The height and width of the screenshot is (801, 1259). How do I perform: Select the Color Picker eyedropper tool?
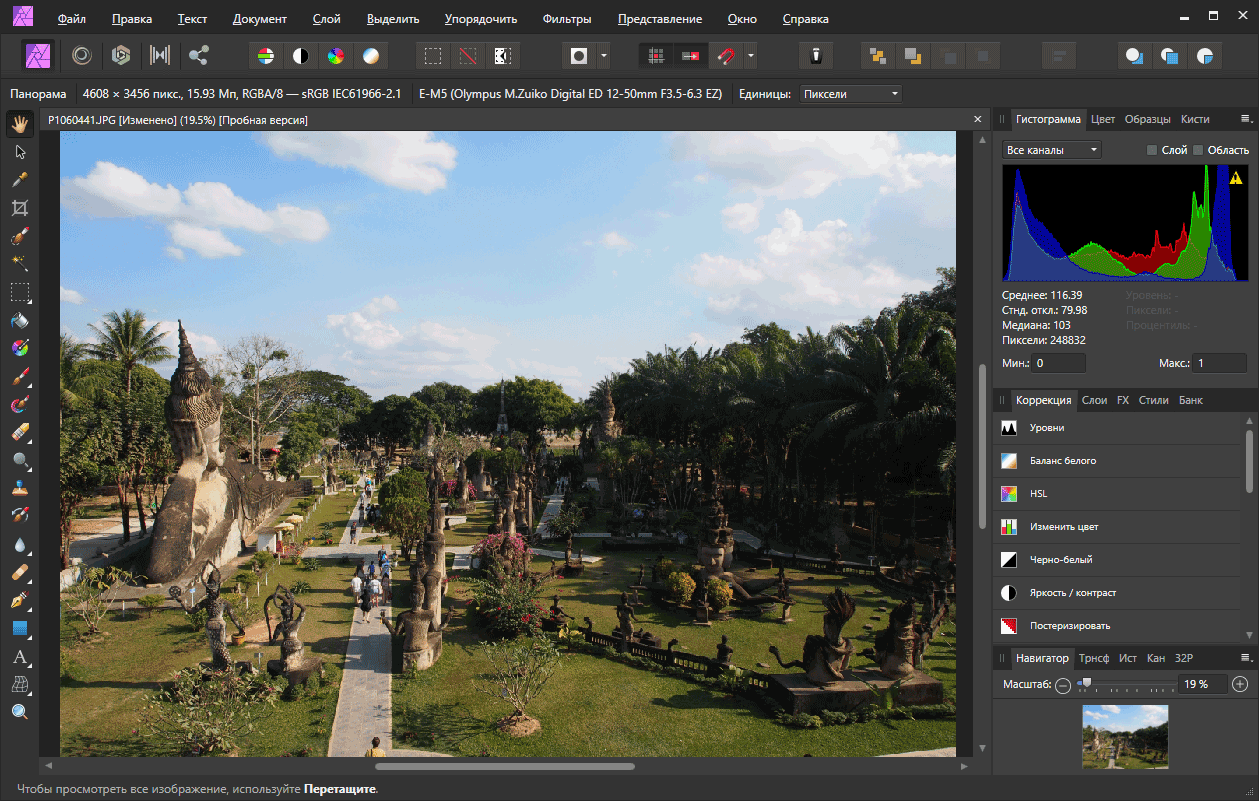[19, 180]
